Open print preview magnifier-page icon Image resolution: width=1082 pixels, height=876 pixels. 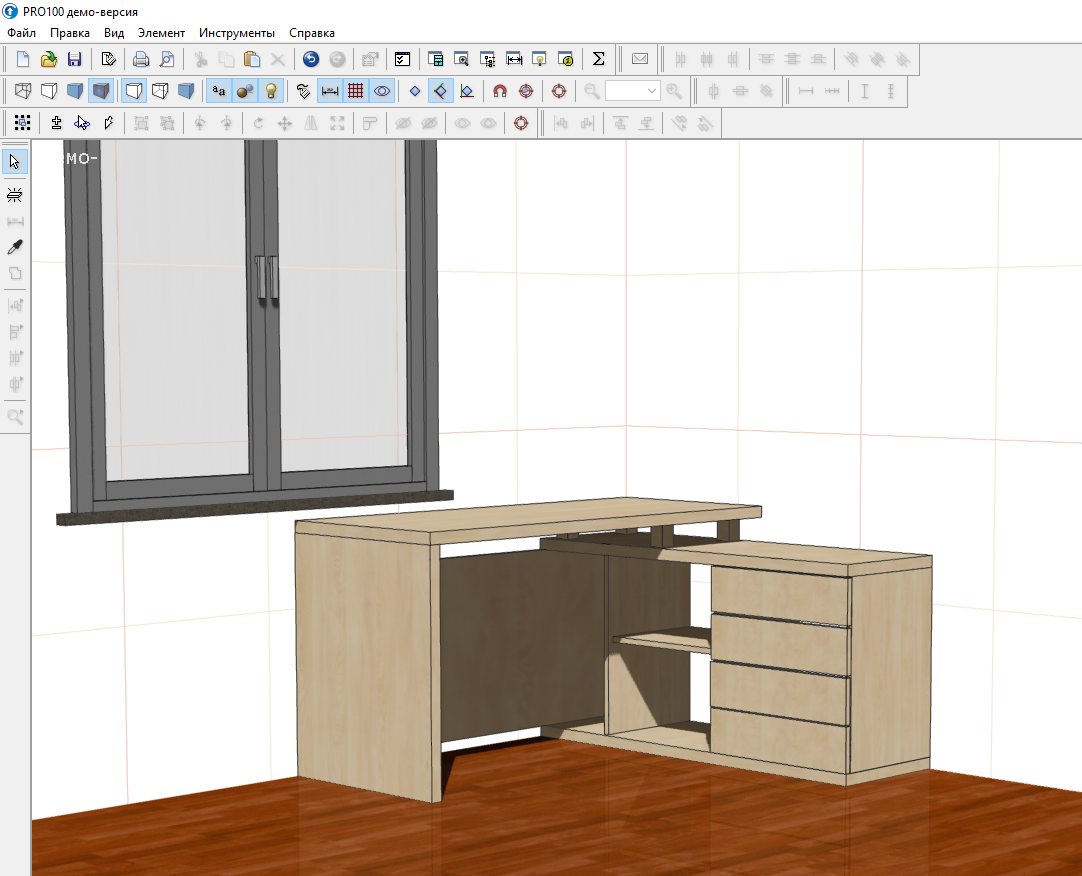click(x=167, y=59)
